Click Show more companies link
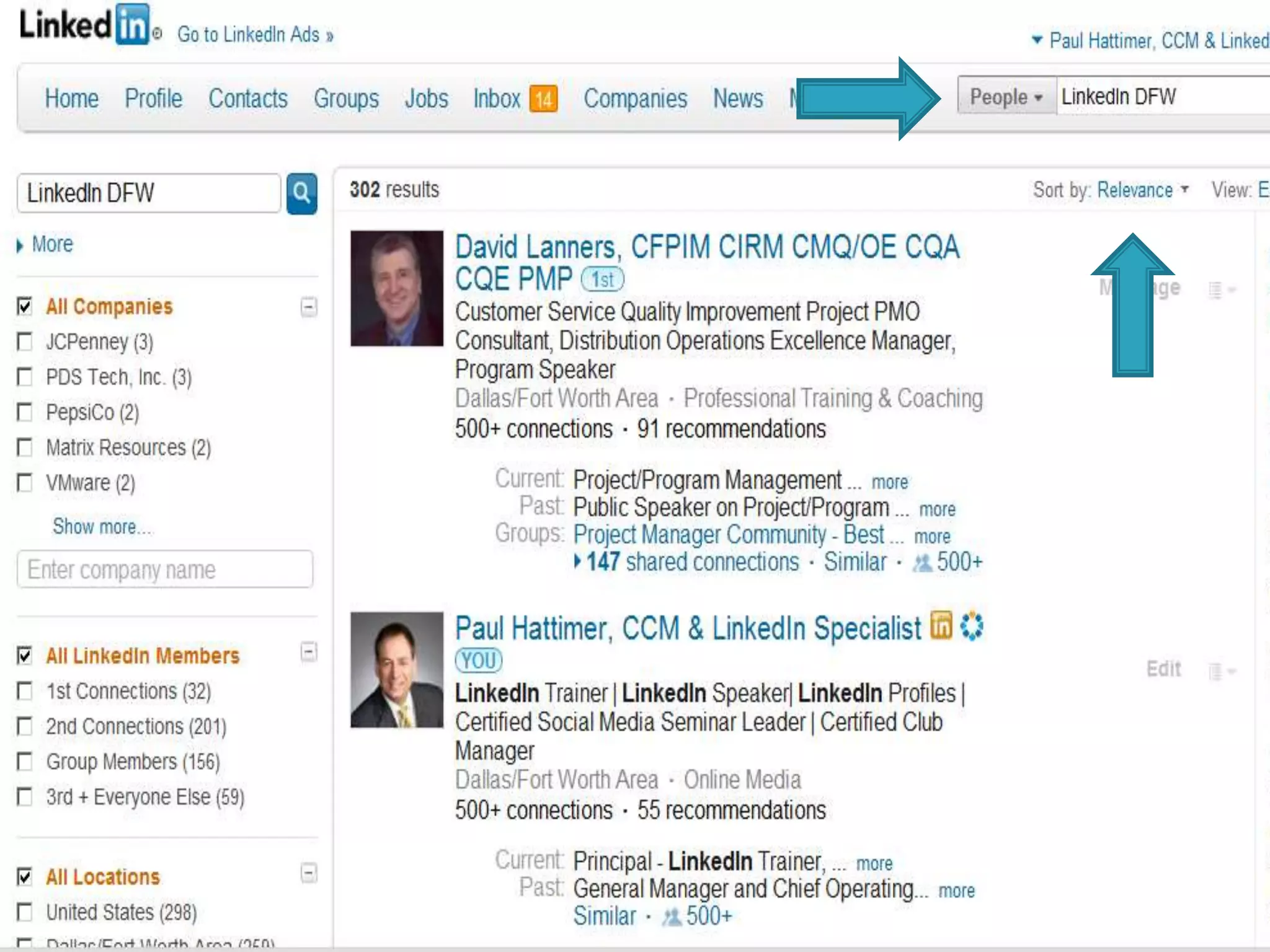Screen dimensions: 1270x952 [x=101, y=526]
